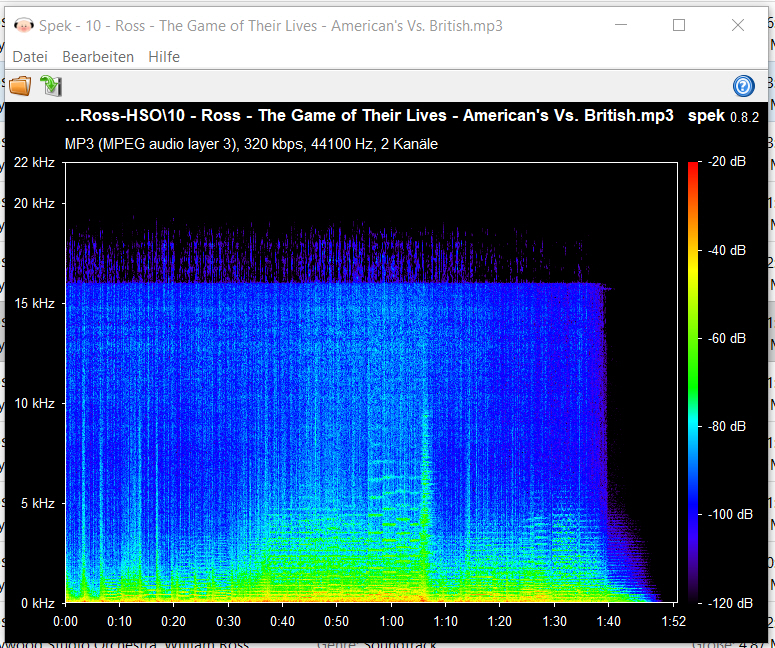Open the Bearbeiten menu
This screenshot has width=775, height=648.
[x=98, y=57]
